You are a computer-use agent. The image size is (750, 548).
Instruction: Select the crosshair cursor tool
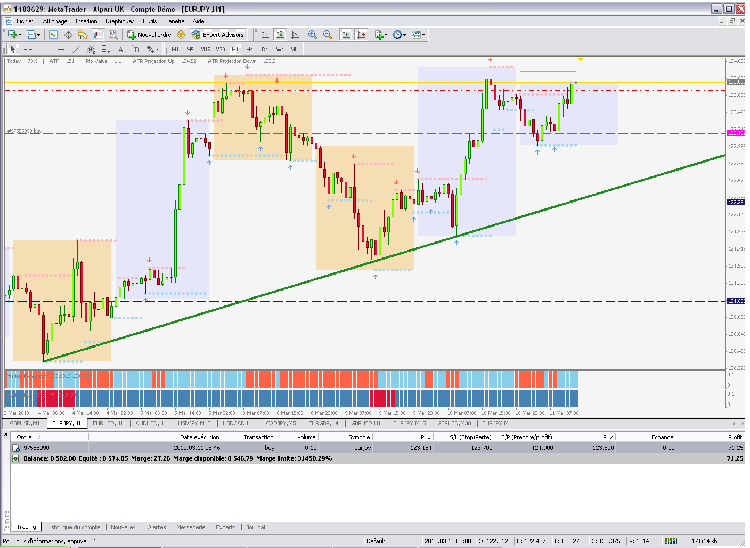27,48
